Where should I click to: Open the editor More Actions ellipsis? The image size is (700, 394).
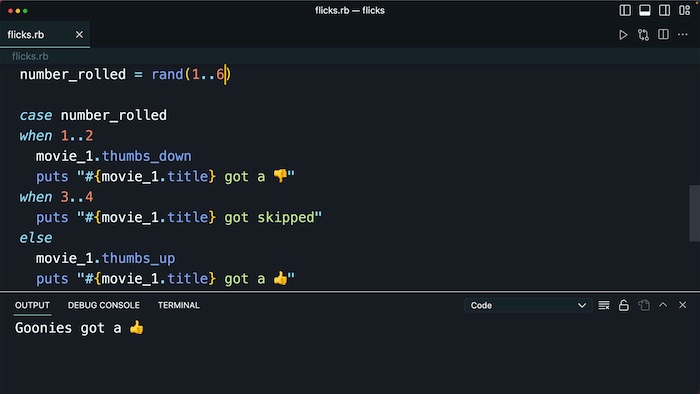pyautogui.click(x=683, y=34)
